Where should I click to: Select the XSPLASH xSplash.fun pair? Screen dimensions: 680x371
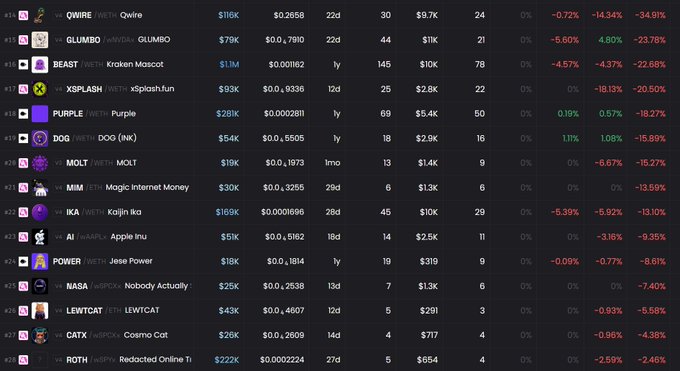click(120, 89)
